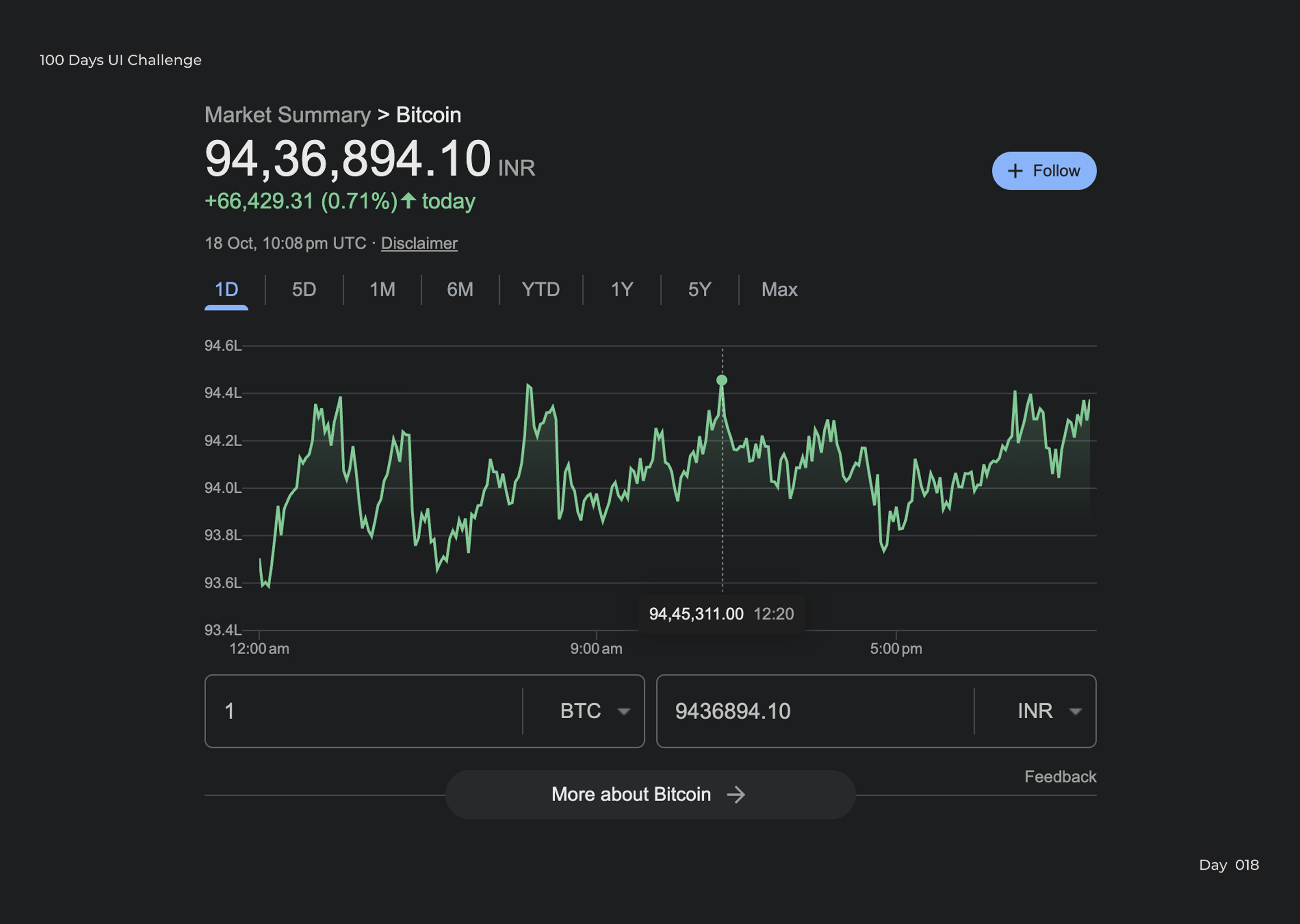Click the 5:00 pm axis label
The image size is (1300, 924).
[x=896, y=649]
